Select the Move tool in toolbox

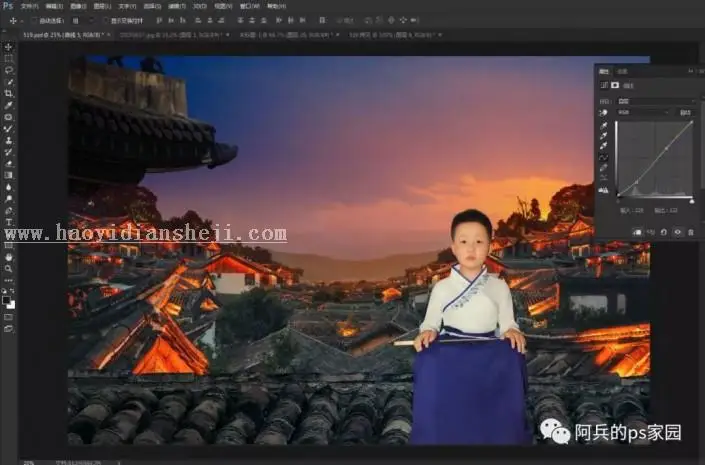[9, 47]
